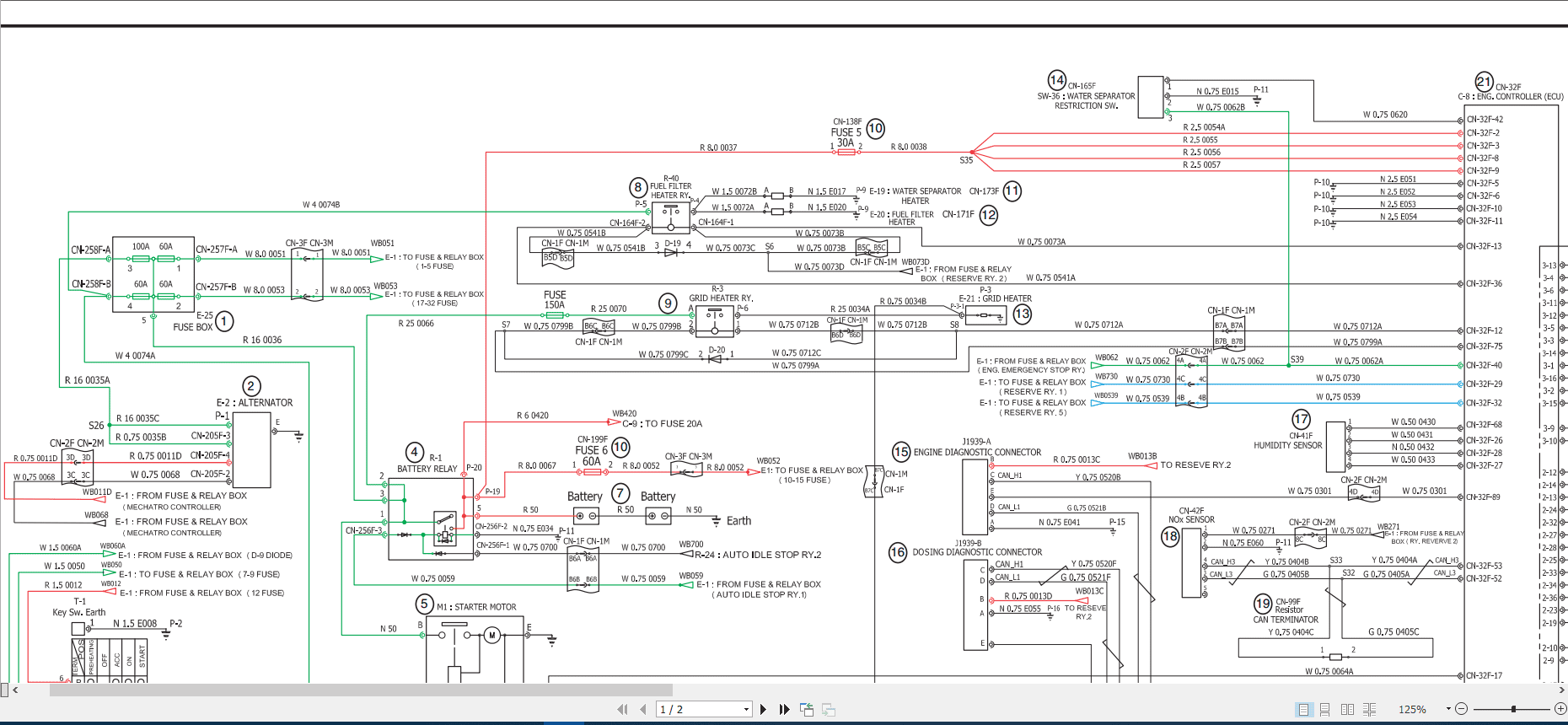The width and height of the screenshot is (1568, 725).
Task: Open the zoom level dropdown arrow
Action: point(1448,709)
